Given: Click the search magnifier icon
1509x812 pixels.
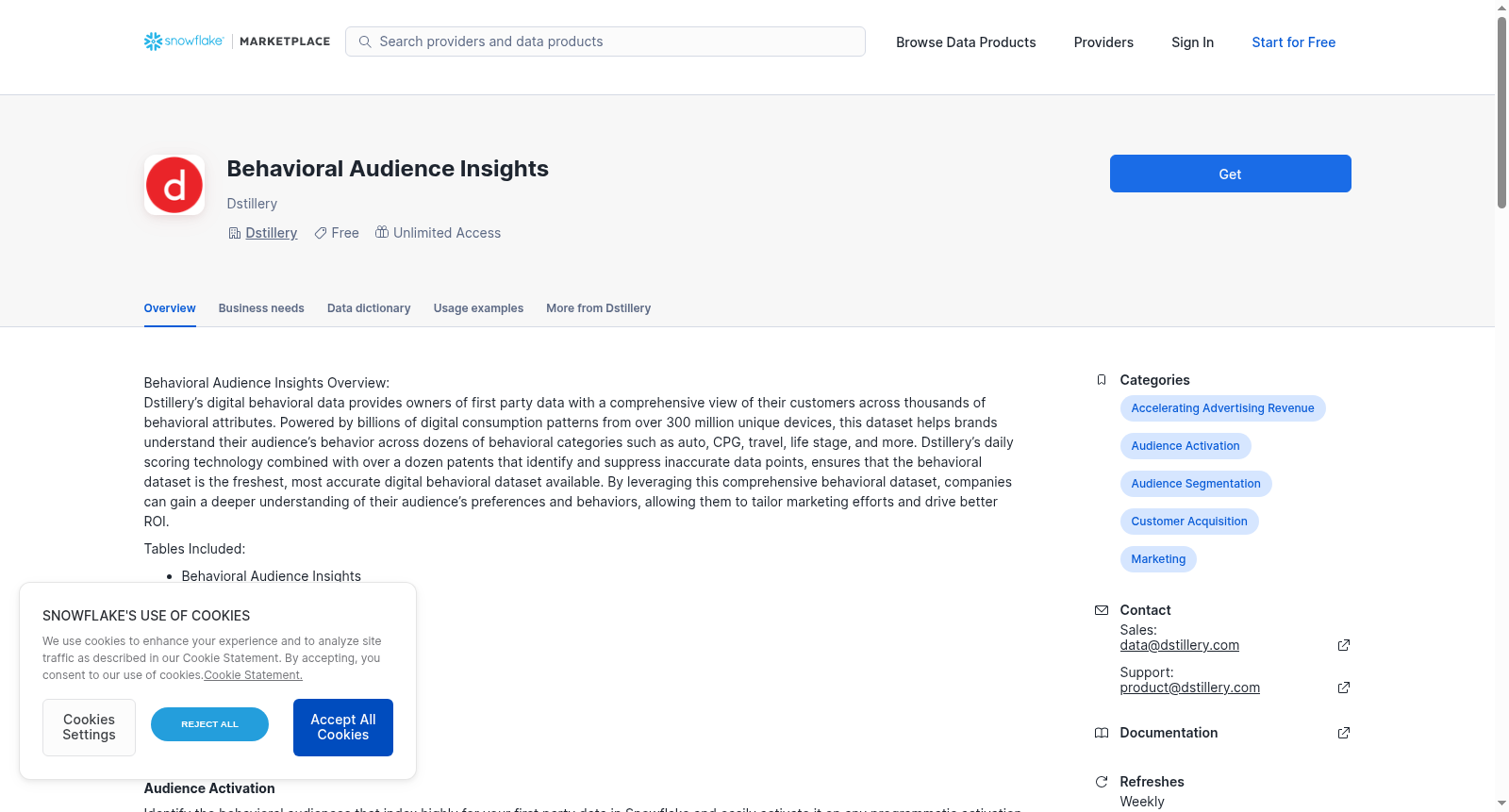Looking at the screenshot, I should click(365, 41).
